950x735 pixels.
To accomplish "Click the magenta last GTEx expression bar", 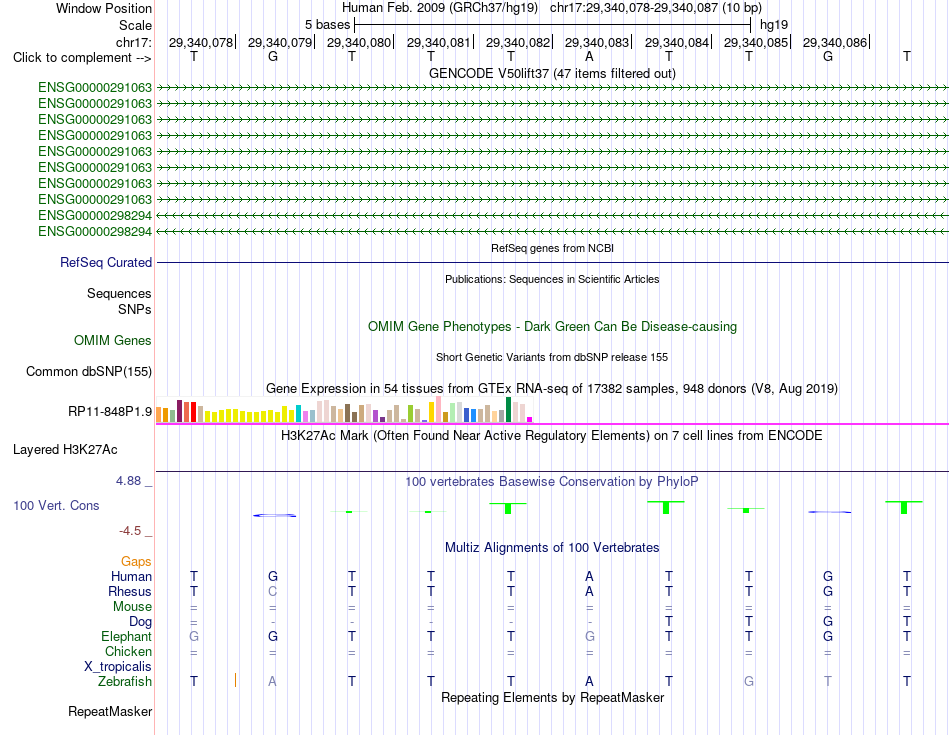I will pos(530,419).
